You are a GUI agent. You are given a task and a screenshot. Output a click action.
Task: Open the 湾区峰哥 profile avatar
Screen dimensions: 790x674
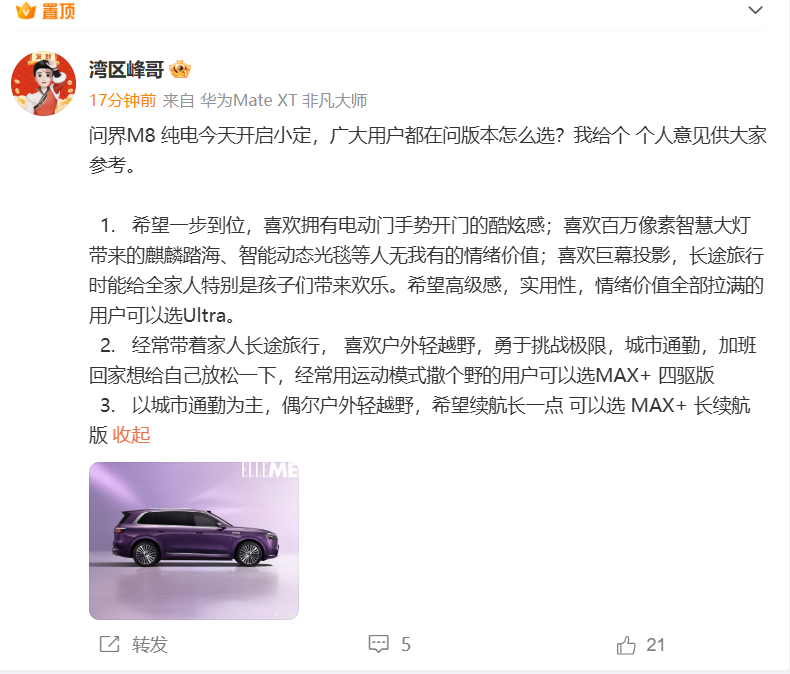click(x=44, y=83)
